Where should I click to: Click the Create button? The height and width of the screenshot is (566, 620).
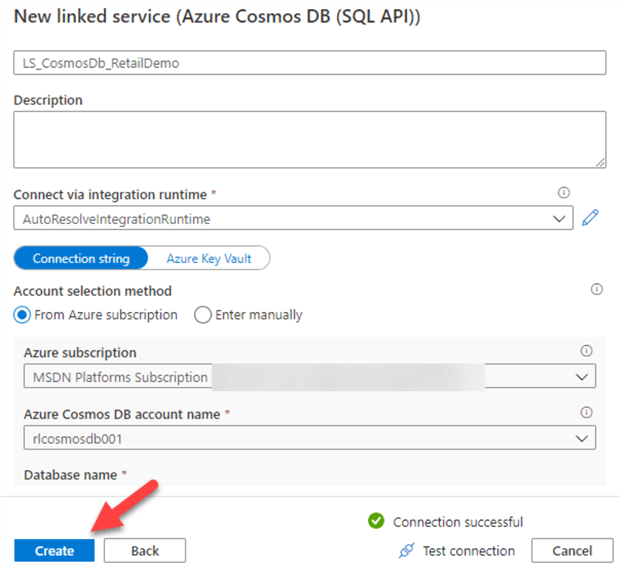(55, 551)
